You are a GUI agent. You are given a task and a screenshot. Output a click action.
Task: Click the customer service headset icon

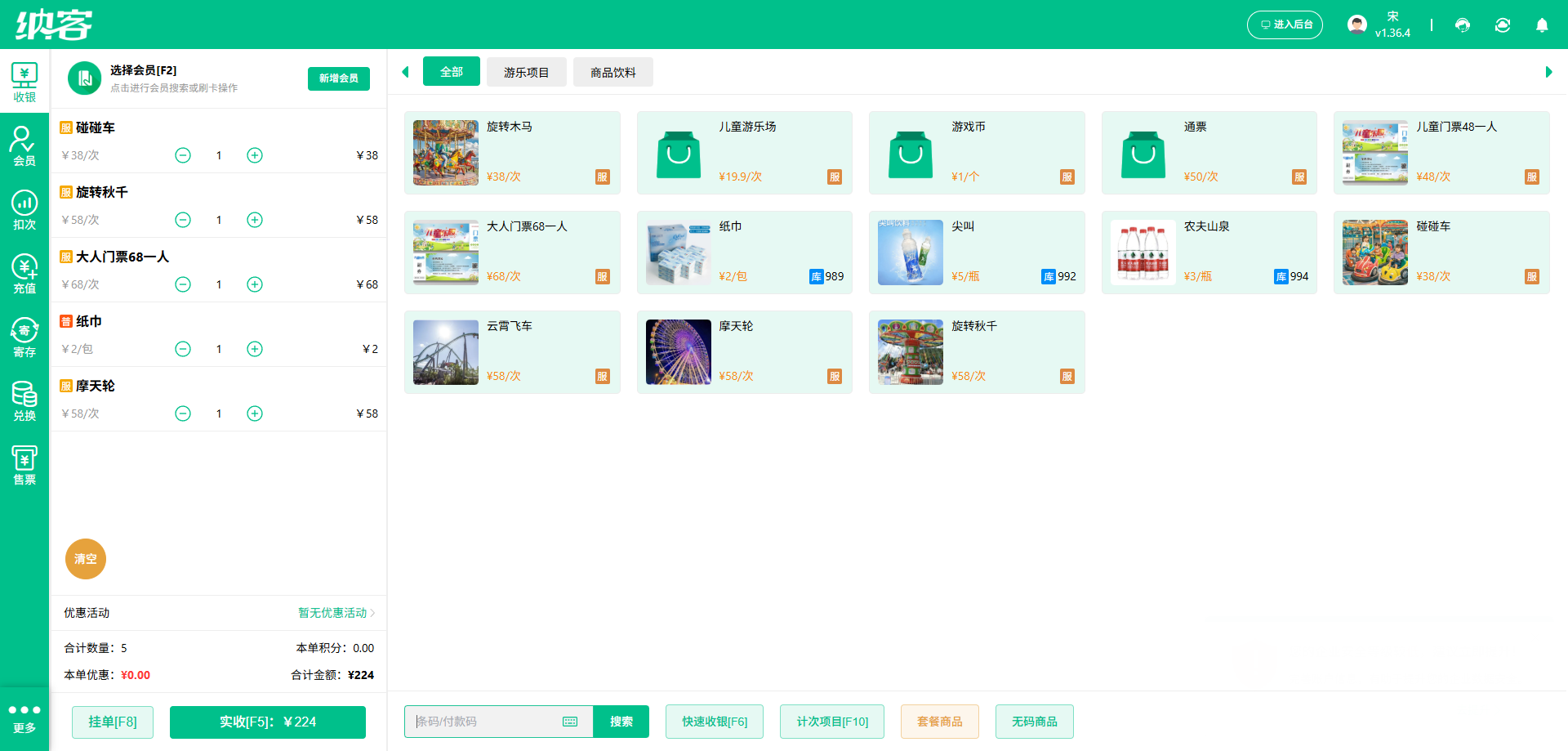(x=1463, y=25)
